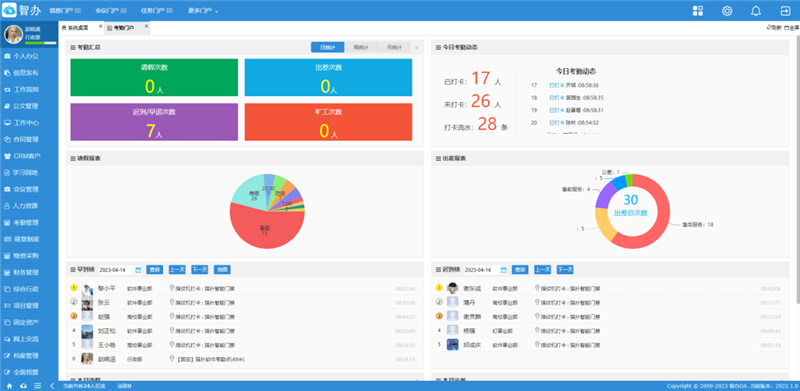Click 下一天 button in 迟到榜
The width and height of the screenshot is (800, 391).
(x=565, y=270)
